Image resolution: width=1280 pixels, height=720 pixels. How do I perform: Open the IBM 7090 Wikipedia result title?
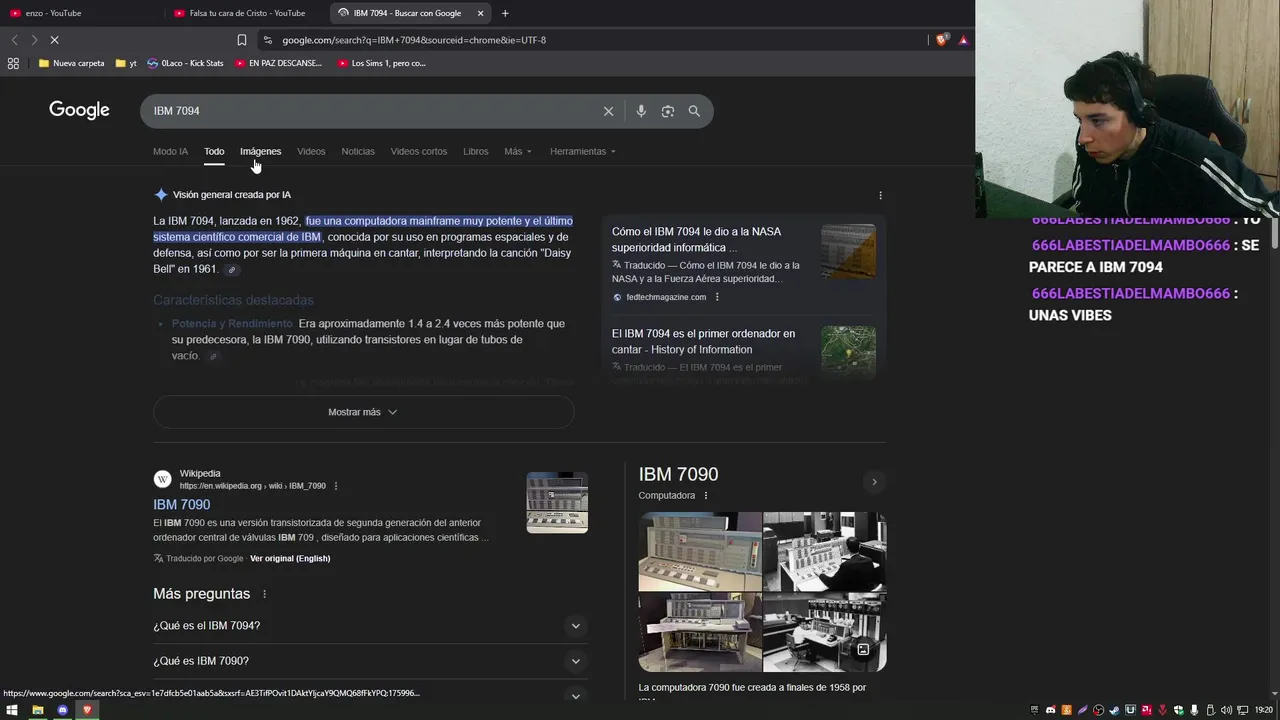(181, 505)
